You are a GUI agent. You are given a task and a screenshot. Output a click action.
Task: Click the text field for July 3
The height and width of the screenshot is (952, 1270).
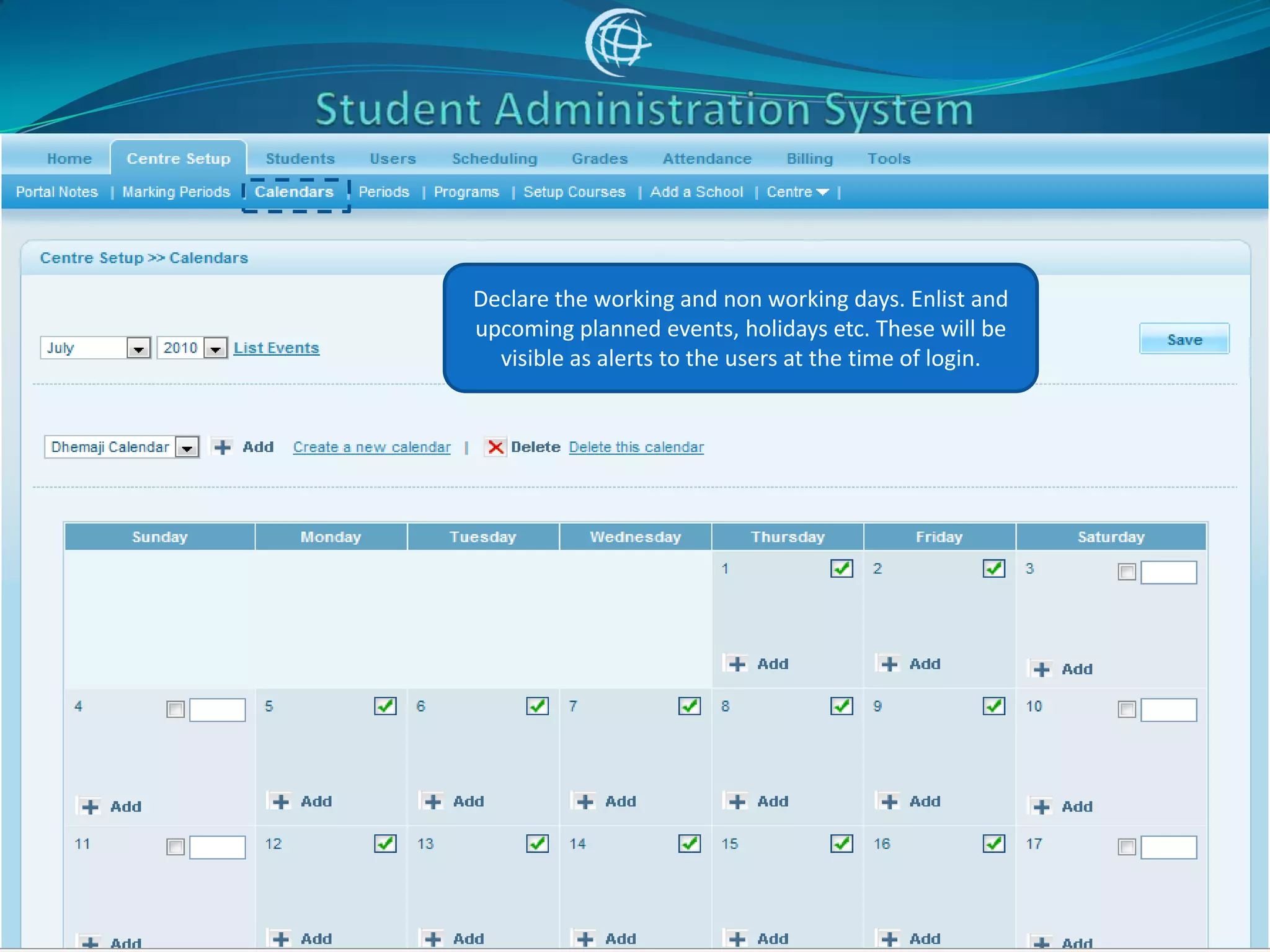pyautogui.click(x=1168, y=572)
